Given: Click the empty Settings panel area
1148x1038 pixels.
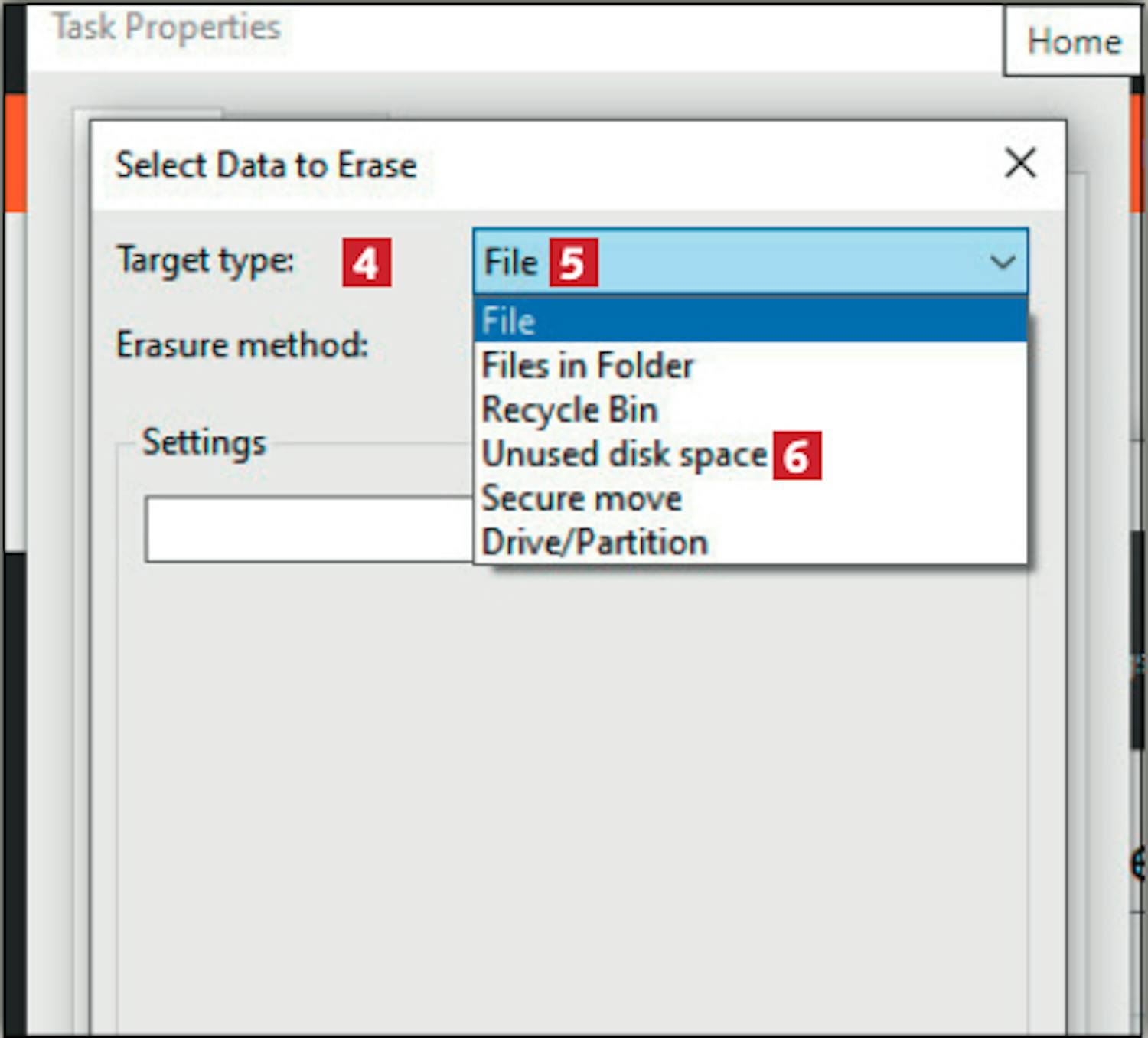Looking at the screenshot, I should tap(572, 796).
